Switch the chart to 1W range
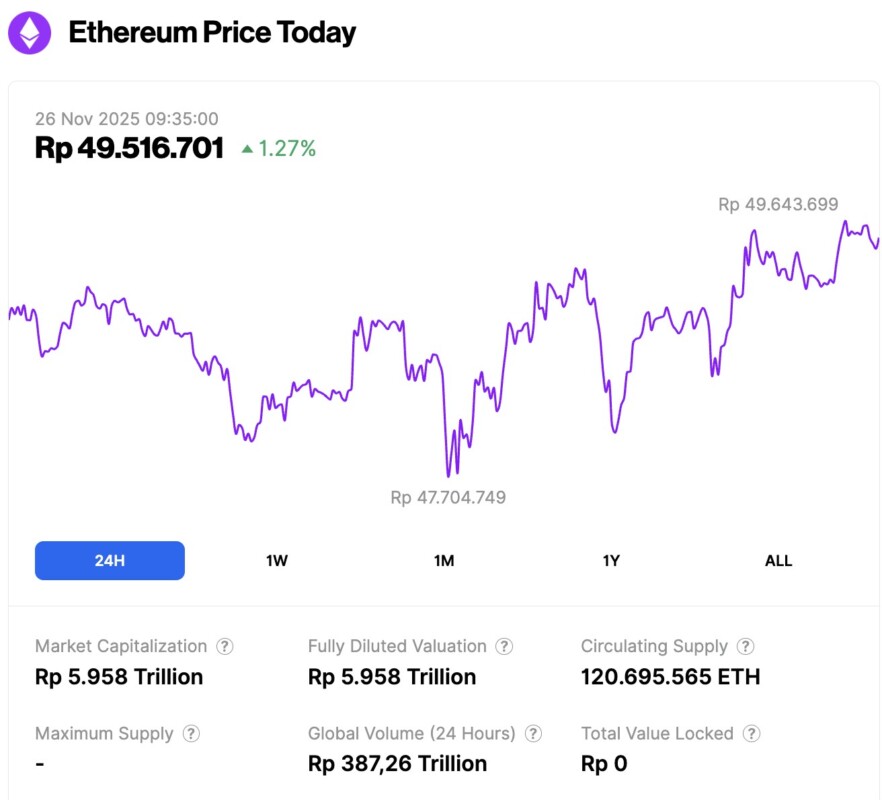882x800 pixels. (277, 561)
